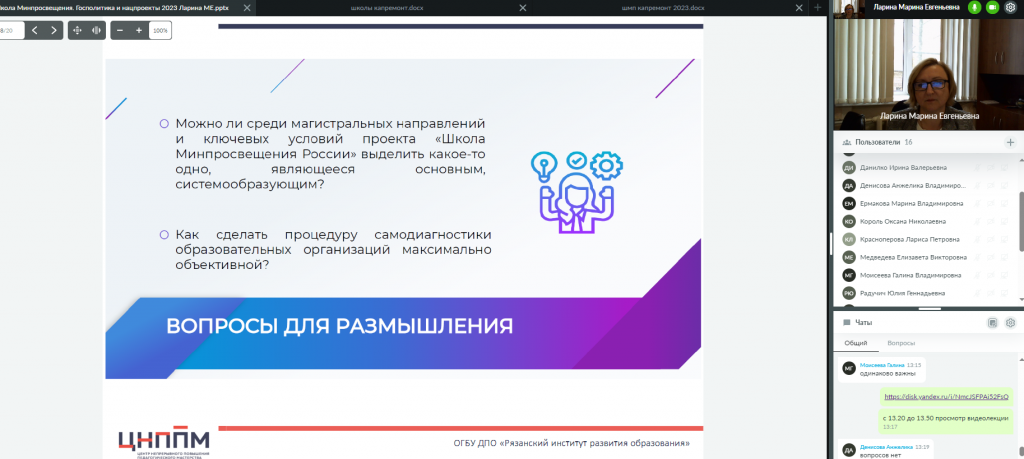Click the Ларина Марина Евгеньевна video feed
Screen dimensions: 1024x459
tap(929, 73)
